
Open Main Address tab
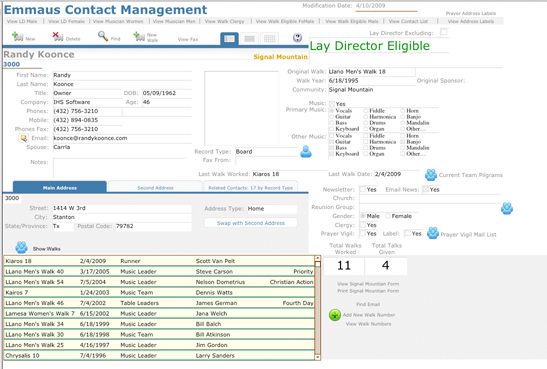click(x=60, y=187)
